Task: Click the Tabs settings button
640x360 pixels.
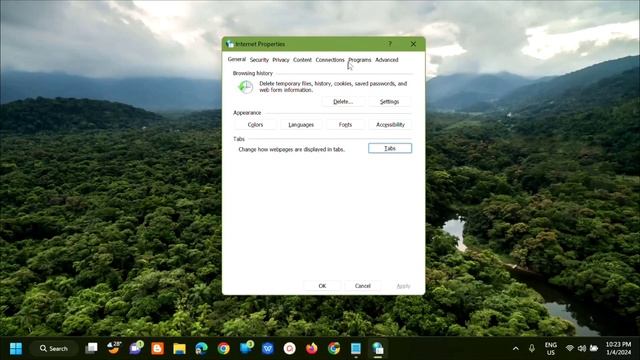Action: 390,148
